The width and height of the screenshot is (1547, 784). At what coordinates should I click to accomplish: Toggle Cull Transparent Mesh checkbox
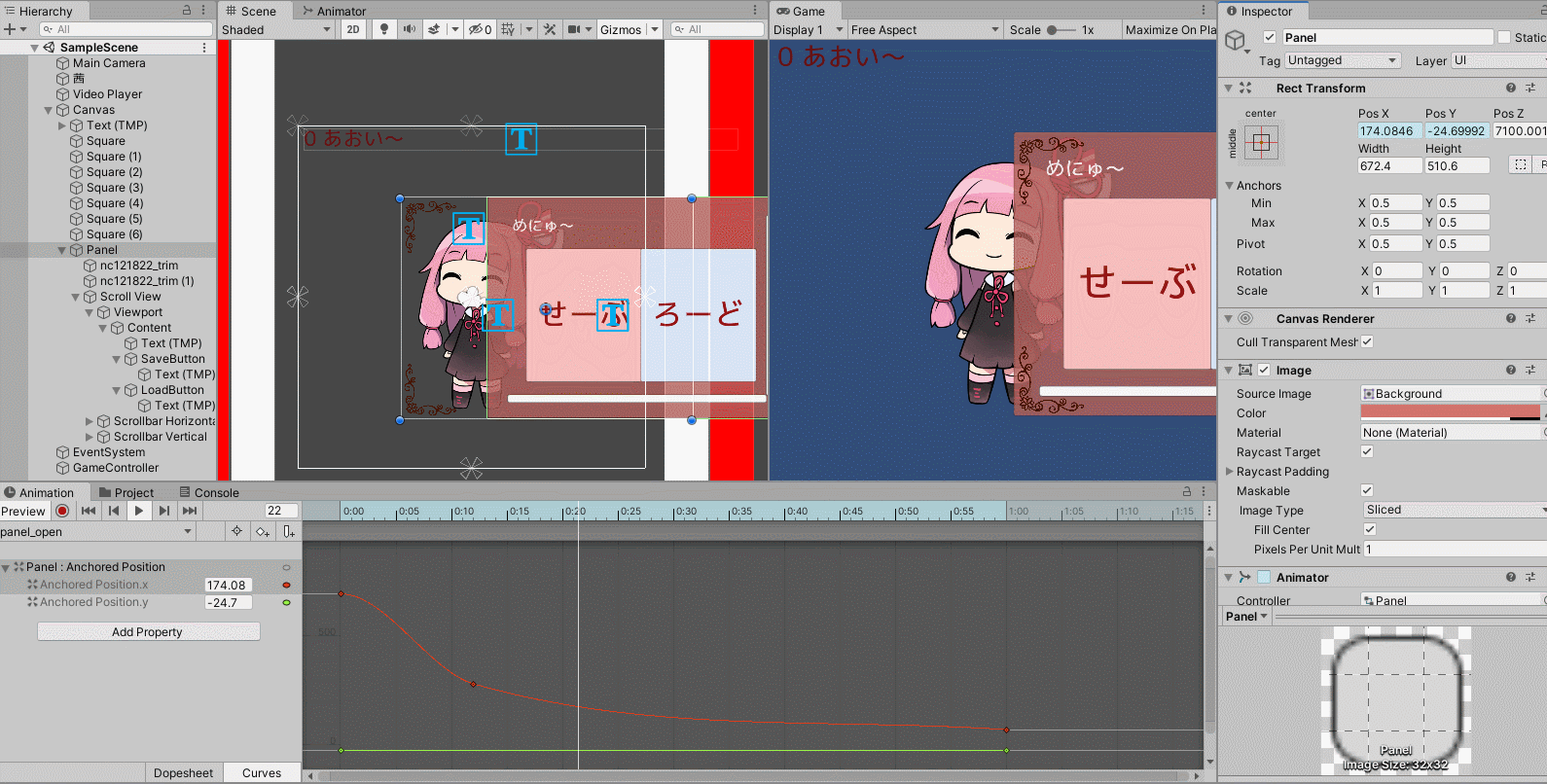1367,341
